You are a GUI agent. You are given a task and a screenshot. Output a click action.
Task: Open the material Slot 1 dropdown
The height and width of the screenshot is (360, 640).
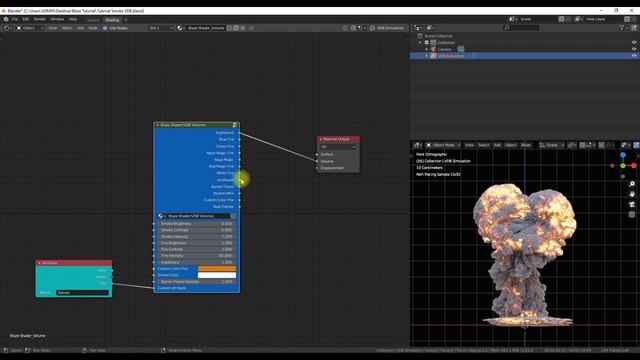pyautogui.click(x=161, y=28)
